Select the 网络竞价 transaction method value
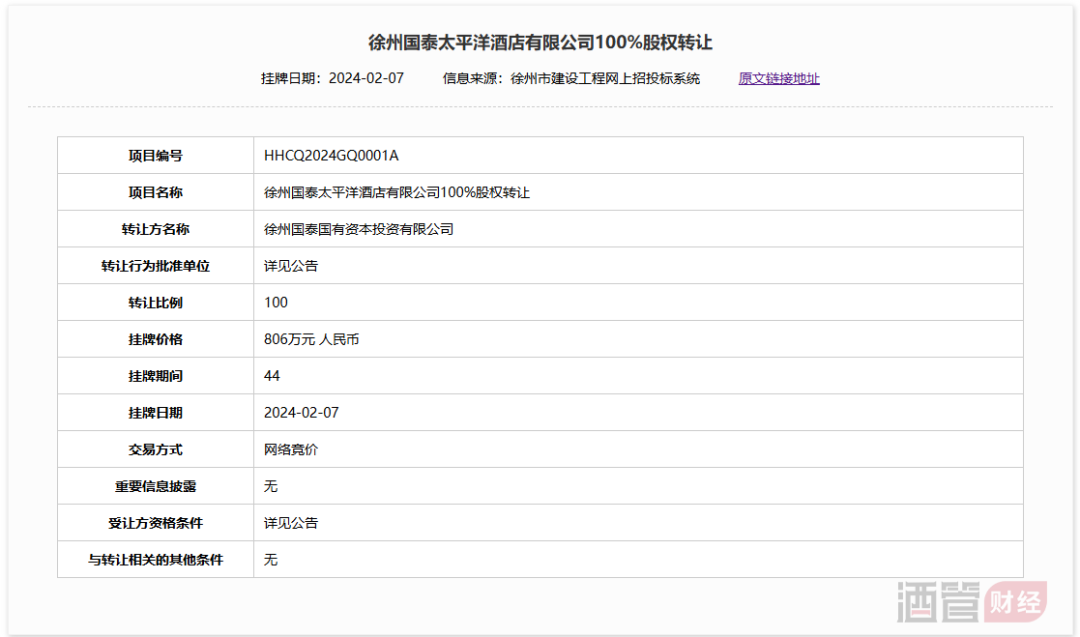The width and height of the screenshot is (1080, 637). [x=291, y=449]
